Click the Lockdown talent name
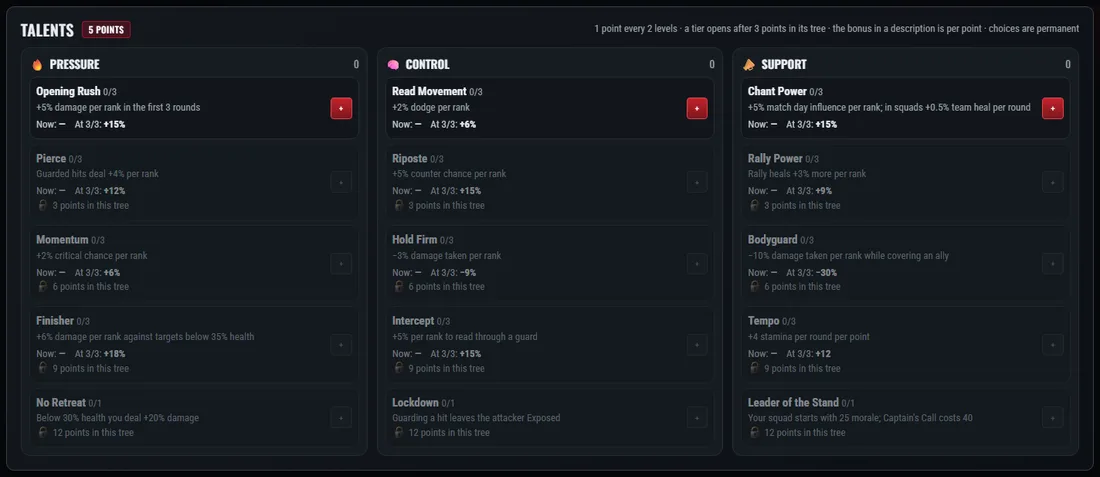The width and height of the screenshot is (1100, 477). [415, 403]
